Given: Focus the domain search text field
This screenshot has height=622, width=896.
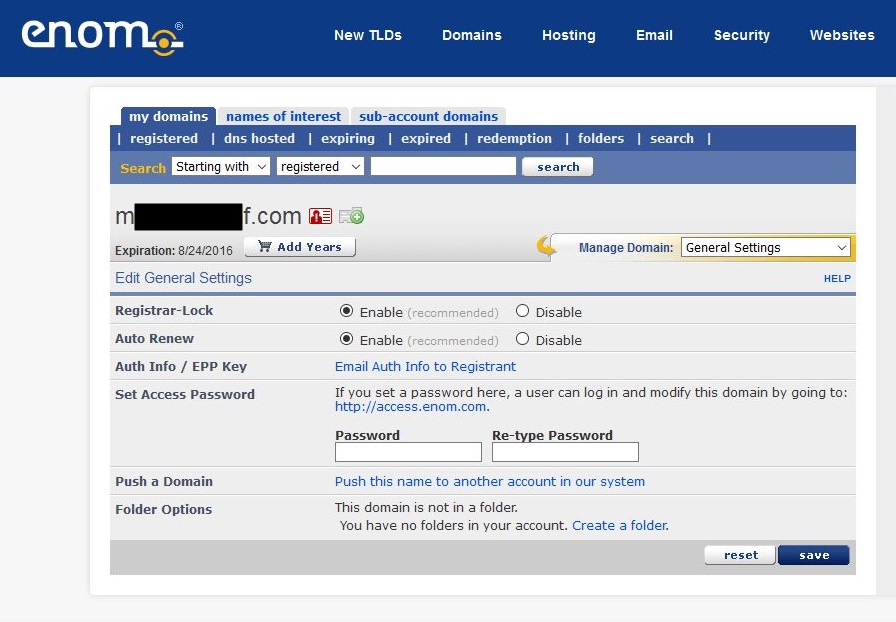Looking at the screenshot, I should (443, 166).
